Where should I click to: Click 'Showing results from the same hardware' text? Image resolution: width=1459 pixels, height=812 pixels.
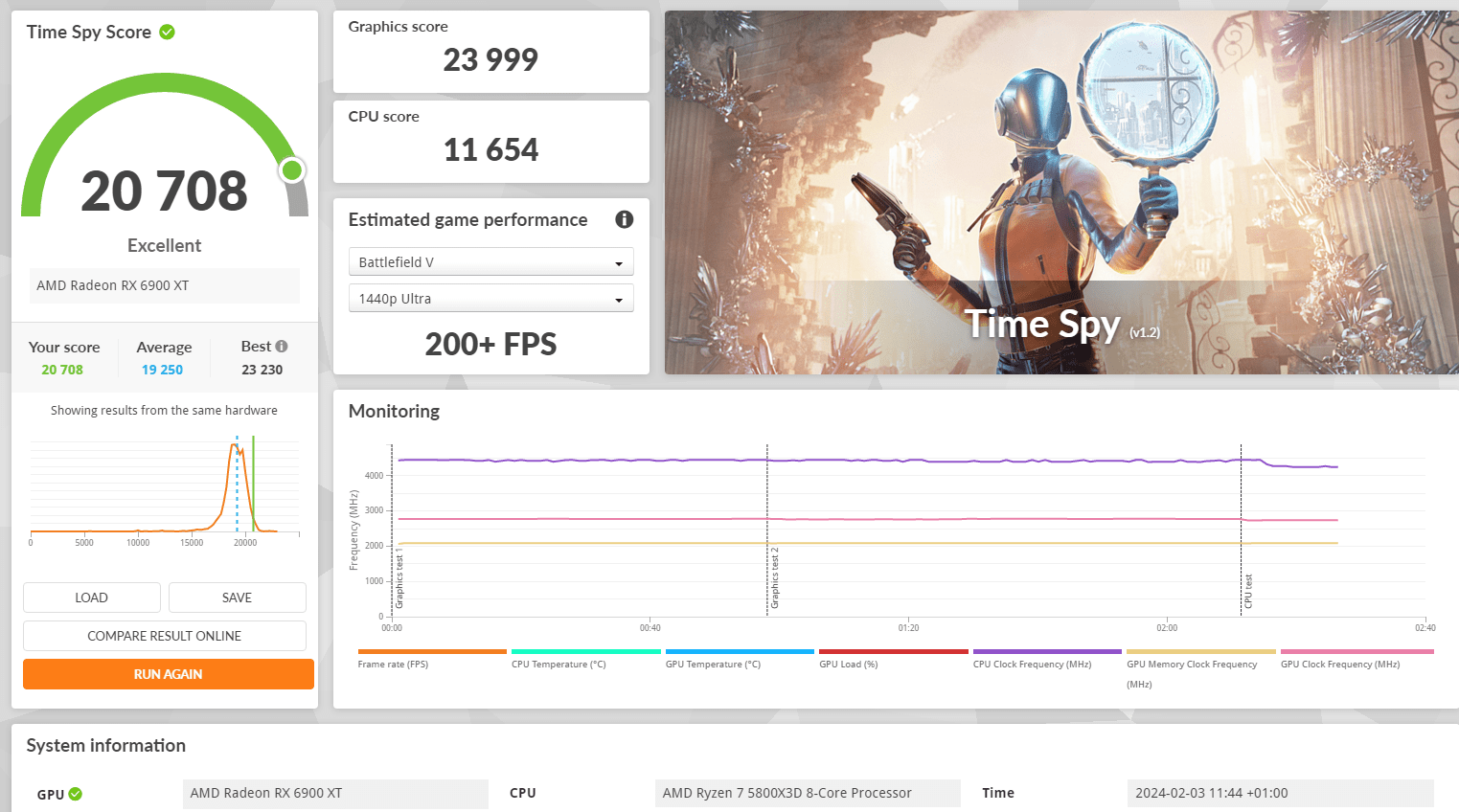(x=164, y=411)
